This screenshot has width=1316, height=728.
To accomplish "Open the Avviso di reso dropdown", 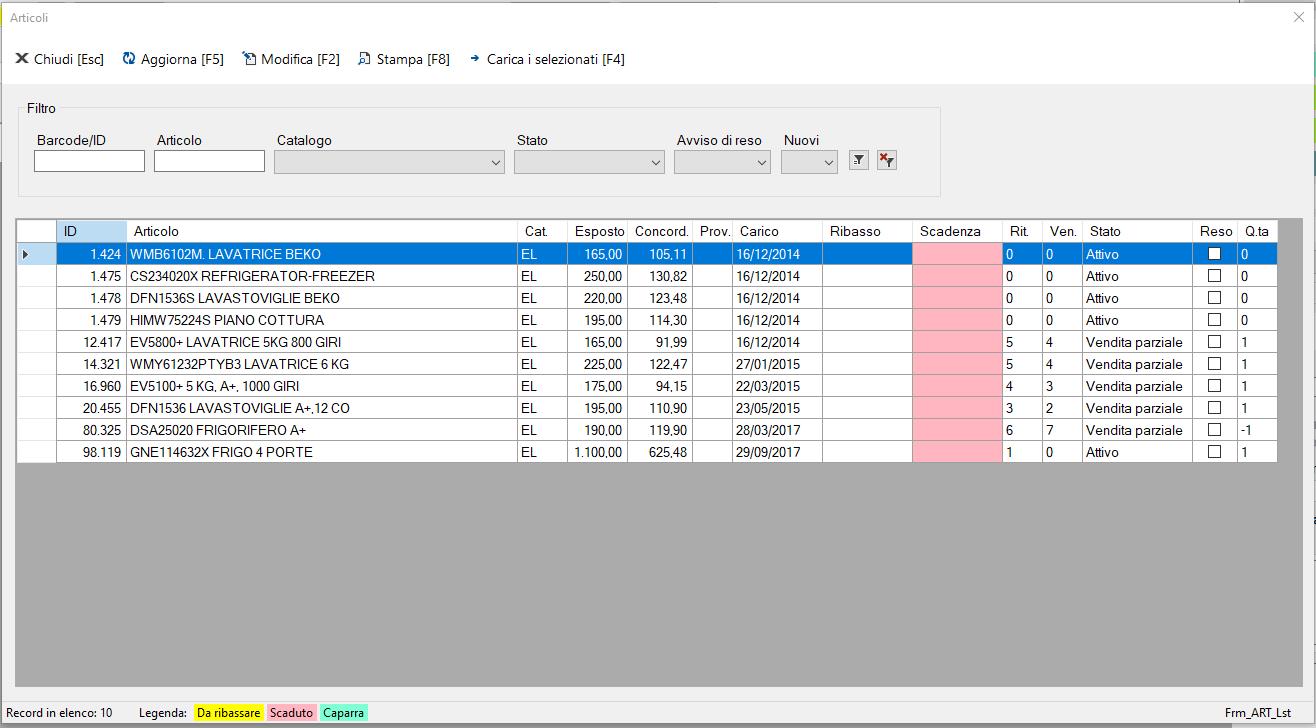I will pyautogui.click(x=722, y=162).
